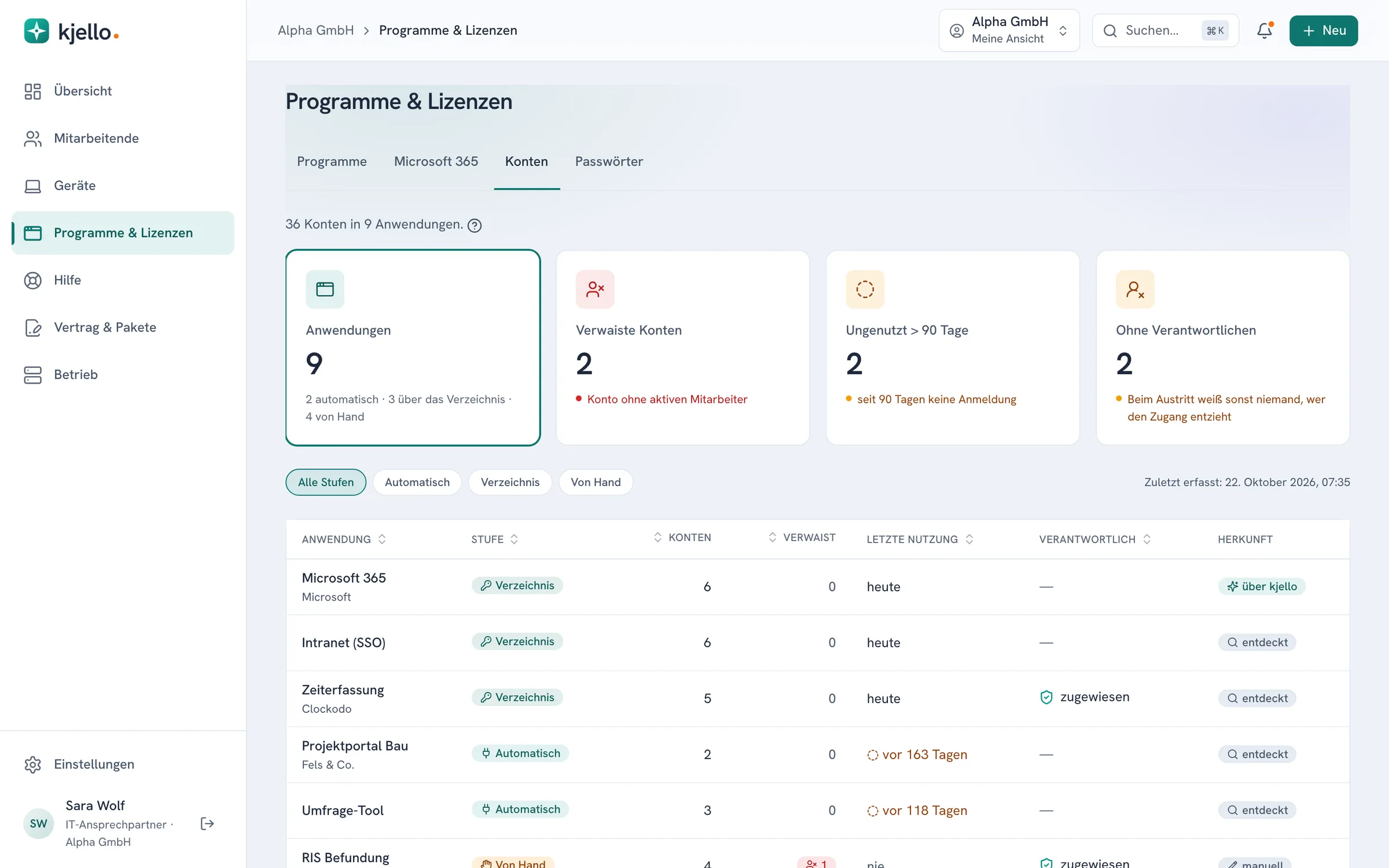Open Programme & Lizenzen in the sidebar
1389x868 pixels.
tap(123, 233)
